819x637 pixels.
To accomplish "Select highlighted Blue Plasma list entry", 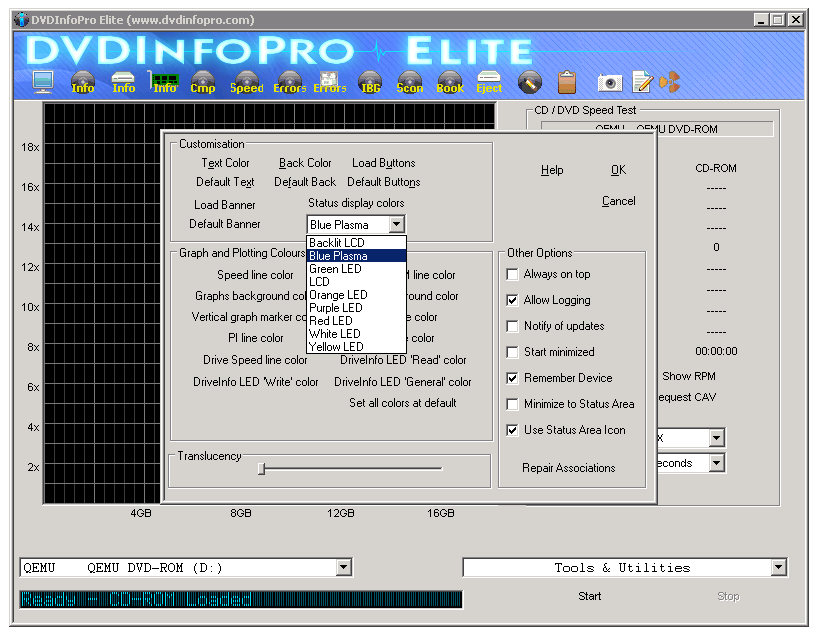I will click(x=356, y=256).
